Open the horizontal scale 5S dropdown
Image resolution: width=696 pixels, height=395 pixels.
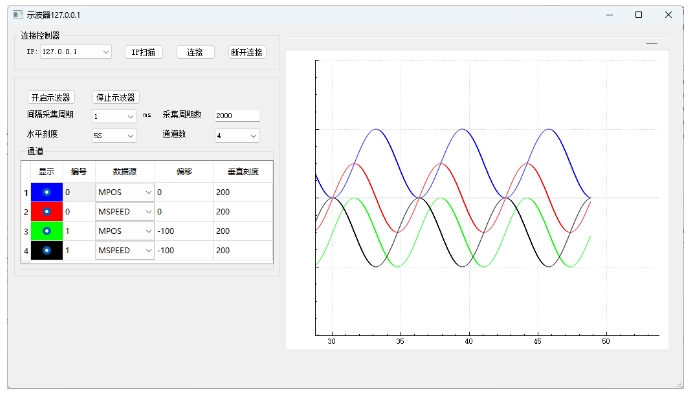click(x=114, y=135)
